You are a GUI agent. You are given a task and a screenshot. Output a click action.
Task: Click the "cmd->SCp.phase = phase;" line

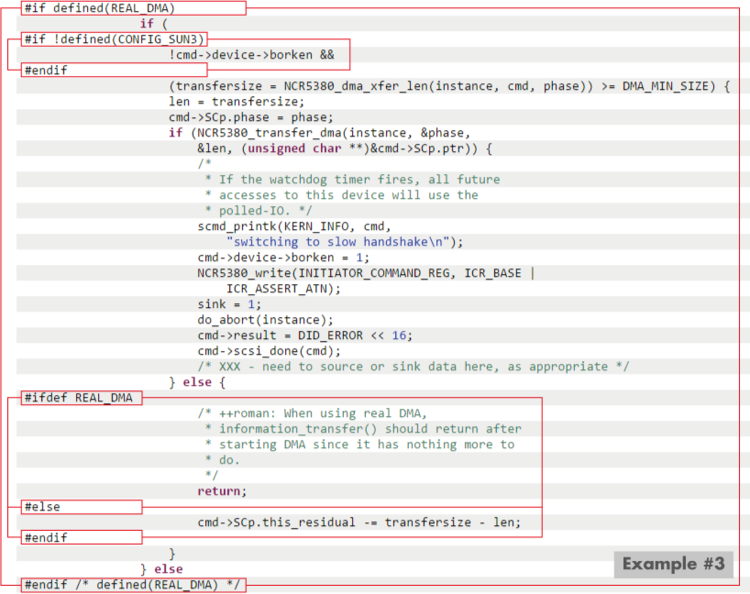[251, 117]
